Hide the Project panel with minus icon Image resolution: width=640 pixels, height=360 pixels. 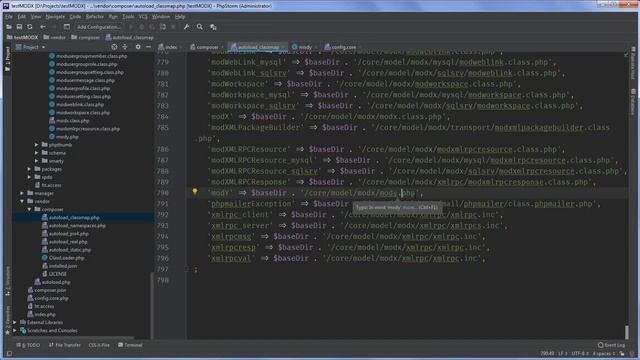click(x=148, y=47)
